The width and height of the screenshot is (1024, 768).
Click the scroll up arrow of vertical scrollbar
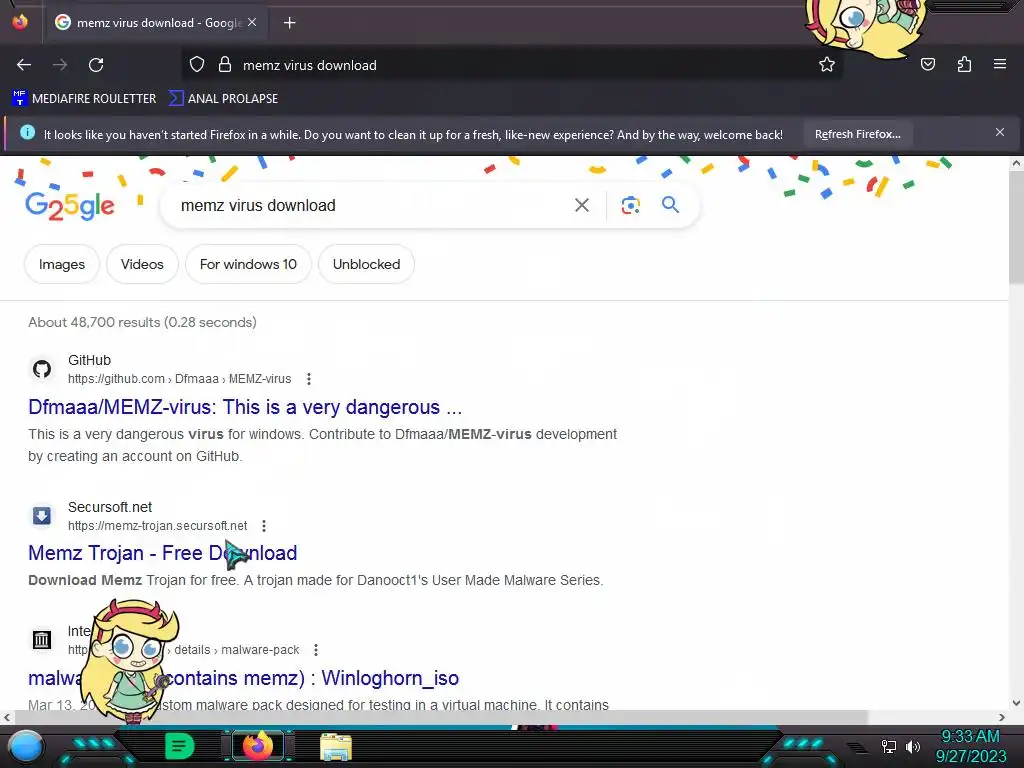click(1016, 163)
